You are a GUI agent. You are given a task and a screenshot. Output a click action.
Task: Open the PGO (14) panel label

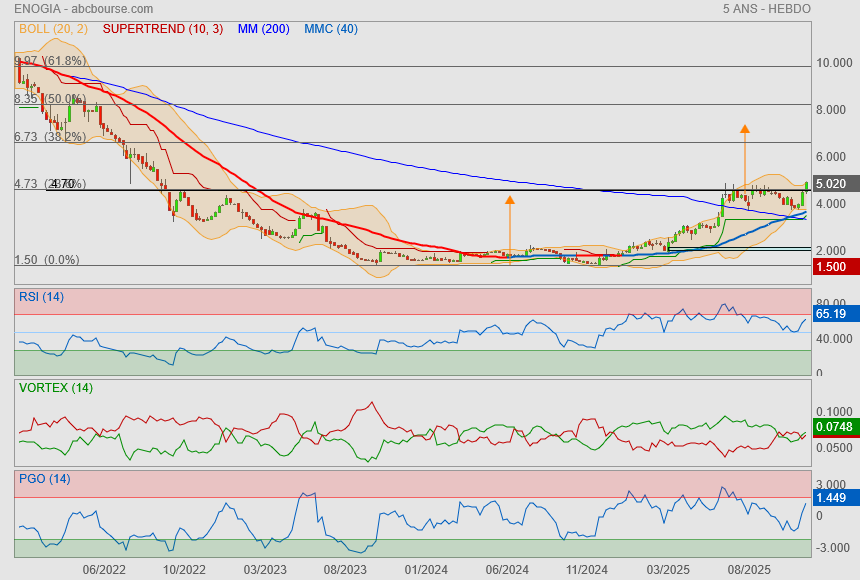pyautogui.click(x=44, y=479)
